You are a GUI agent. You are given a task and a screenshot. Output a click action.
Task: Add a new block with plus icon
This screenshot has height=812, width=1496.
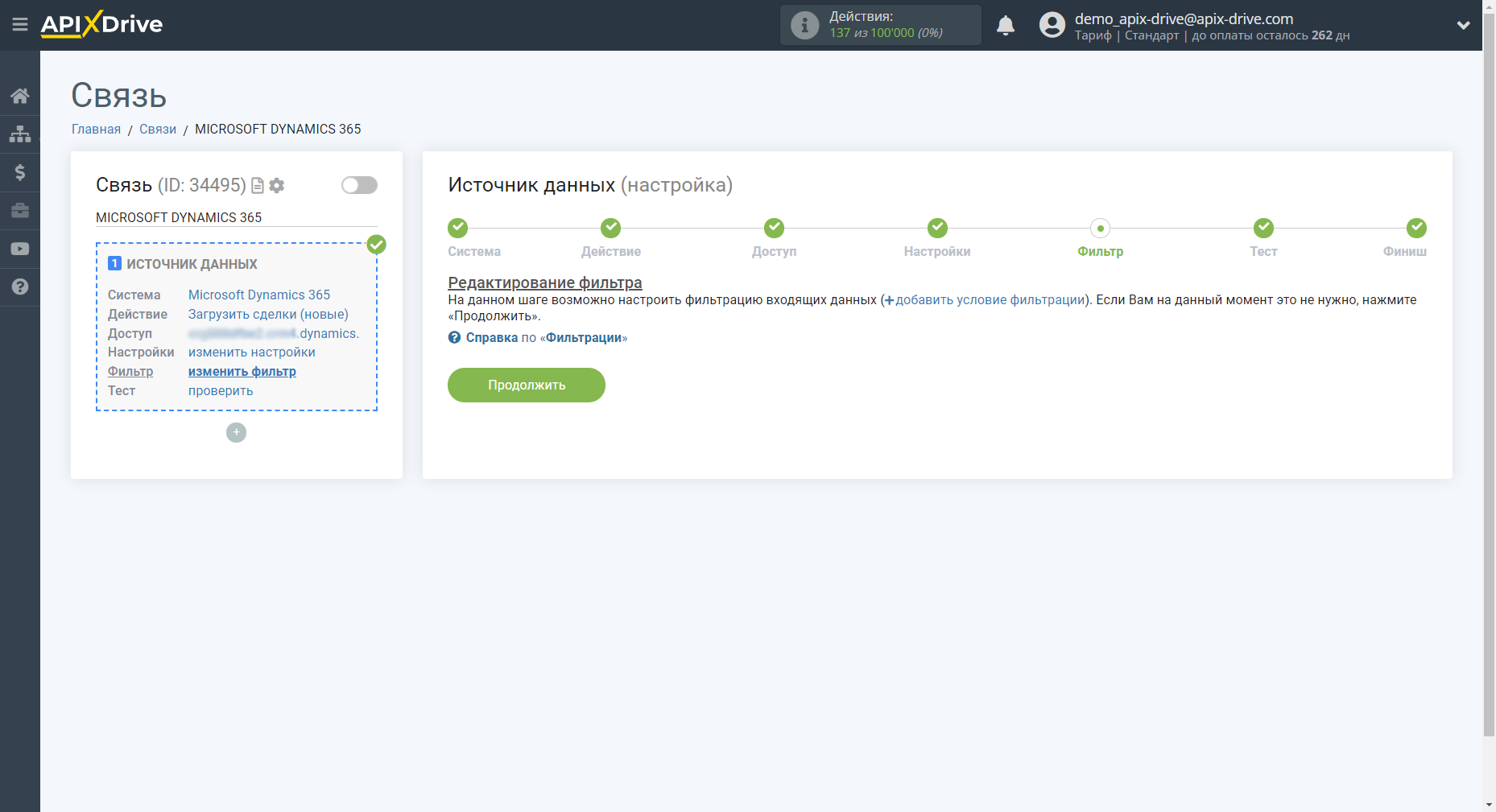click(236, 433)
